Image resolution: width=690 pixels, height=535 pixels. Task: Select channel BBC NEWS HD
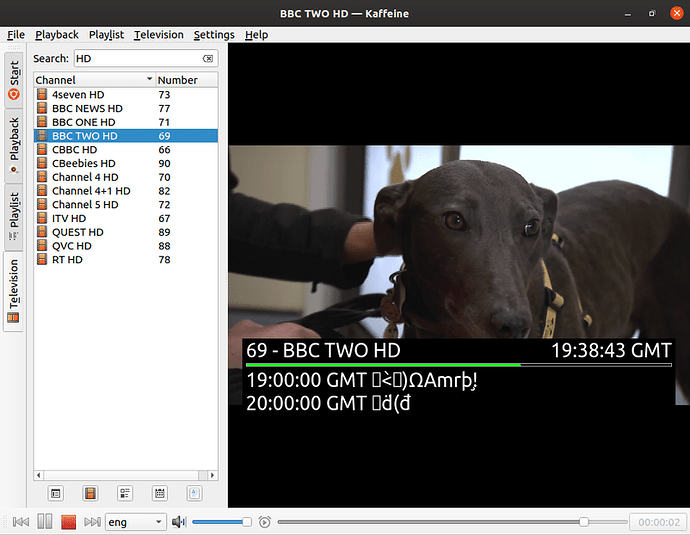126,108
